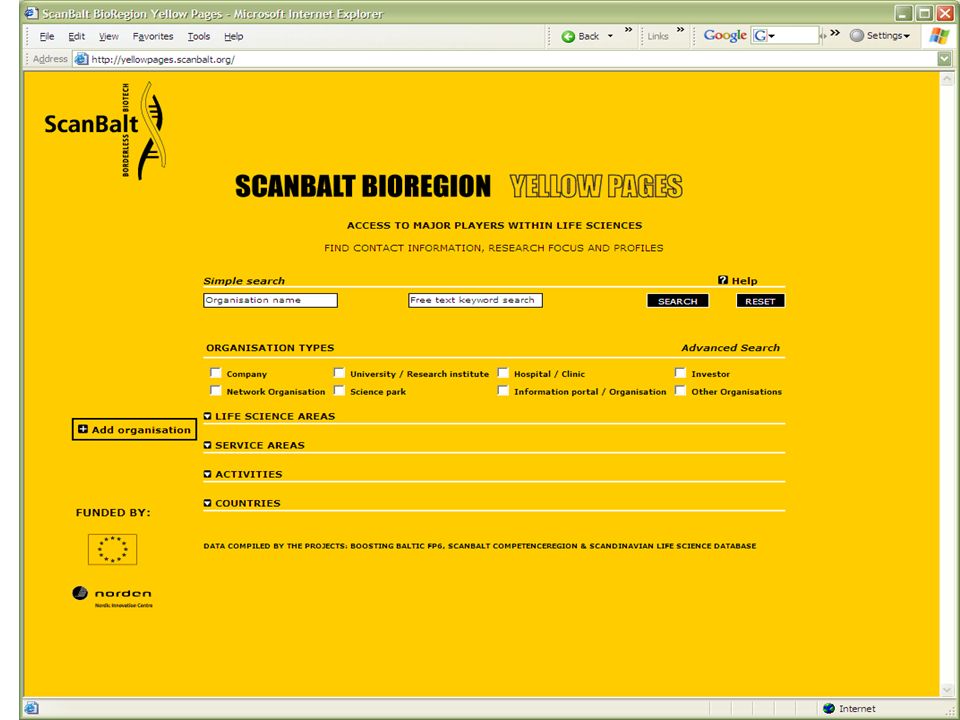
Task: Tick the University / Research institute checkbox
Action: (x=339, y=373)
